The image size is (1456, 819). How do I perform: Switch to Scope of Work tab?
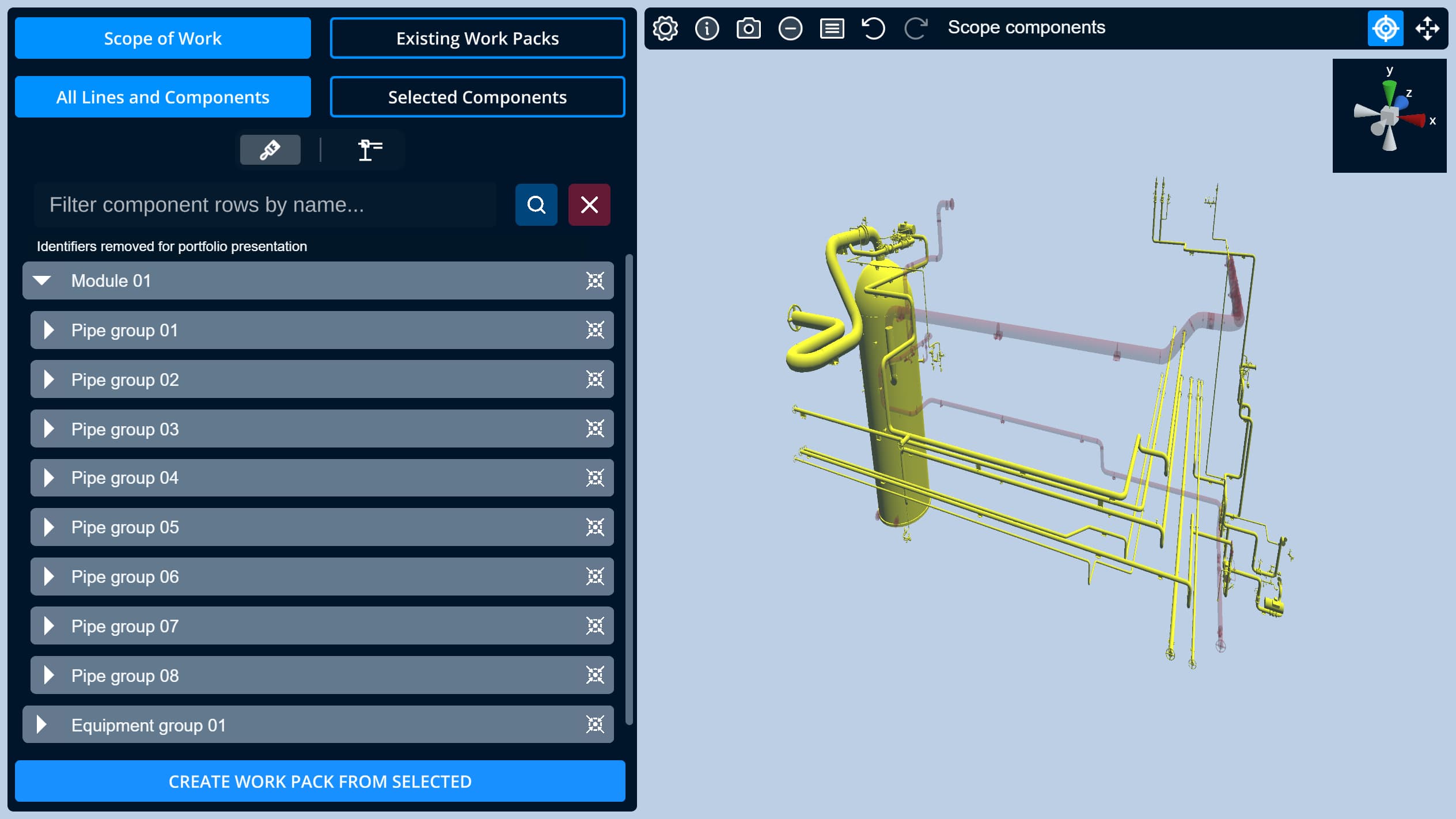(x=163, y=38)
